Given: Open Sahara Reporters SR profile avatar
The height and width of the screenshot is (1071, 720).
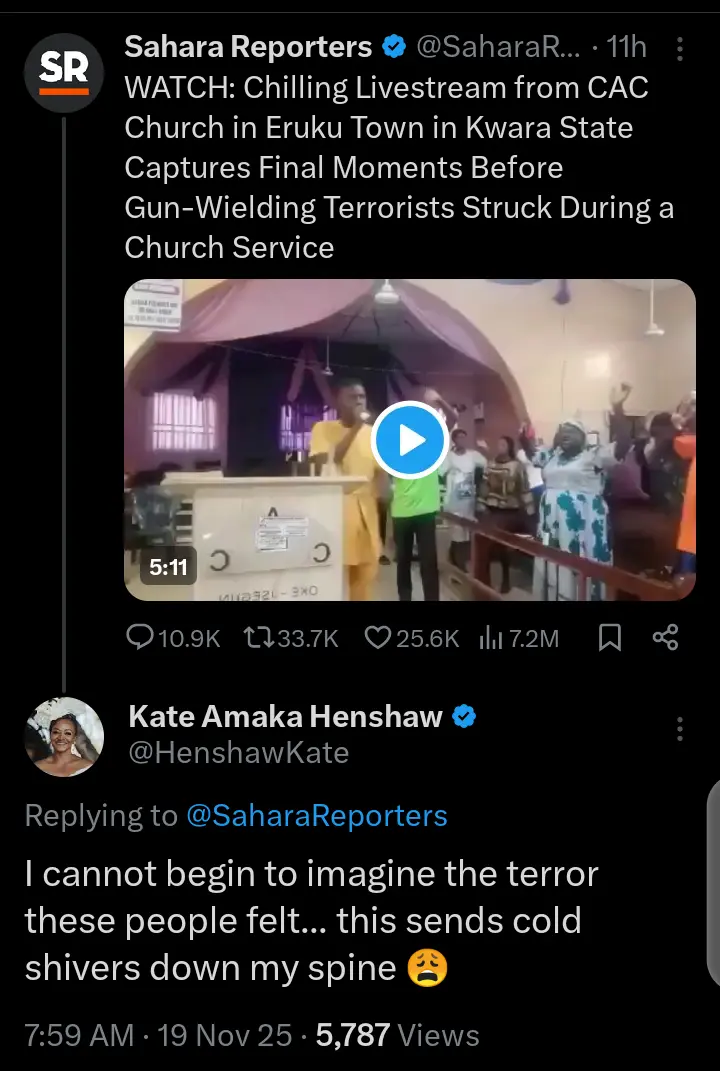Looking at the screenshot, I should 64,72.
